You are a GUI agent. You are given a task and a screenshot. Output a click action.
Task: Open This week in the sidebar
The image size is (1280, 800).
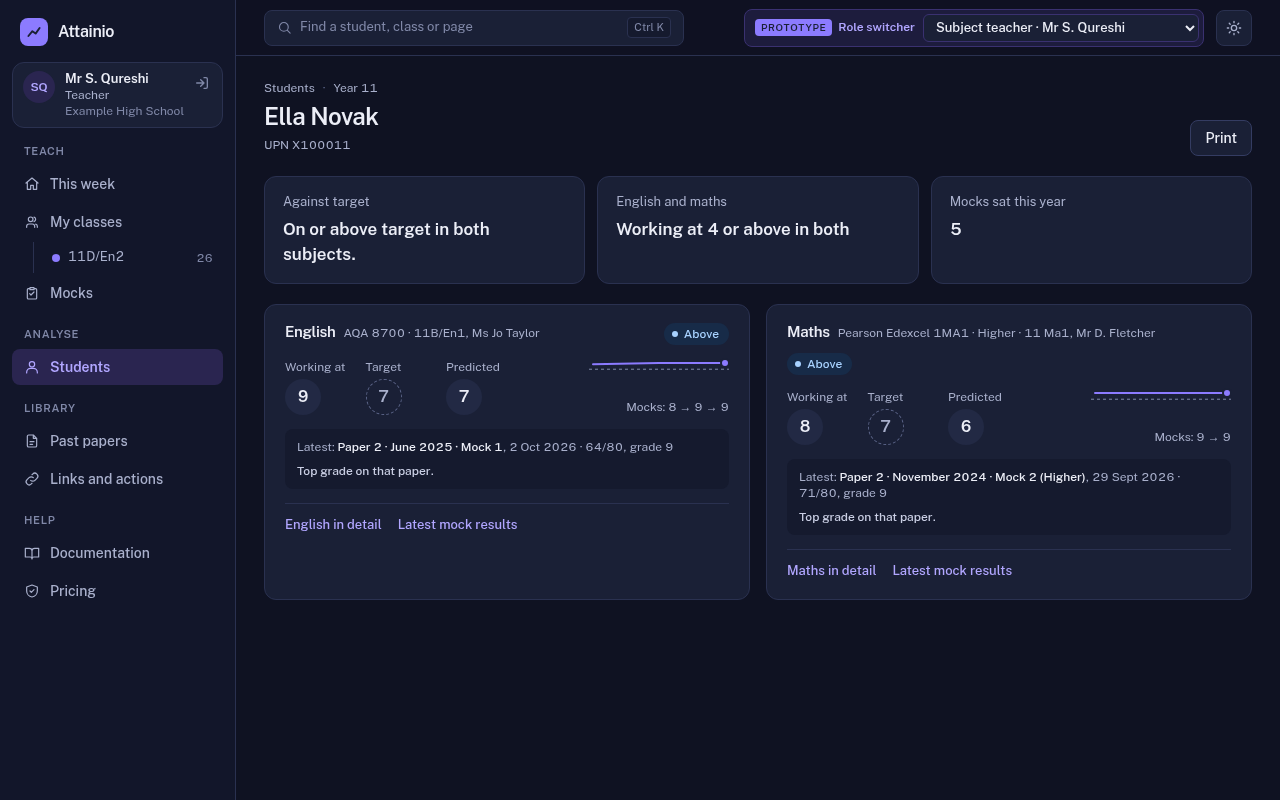tap(117, 184)
